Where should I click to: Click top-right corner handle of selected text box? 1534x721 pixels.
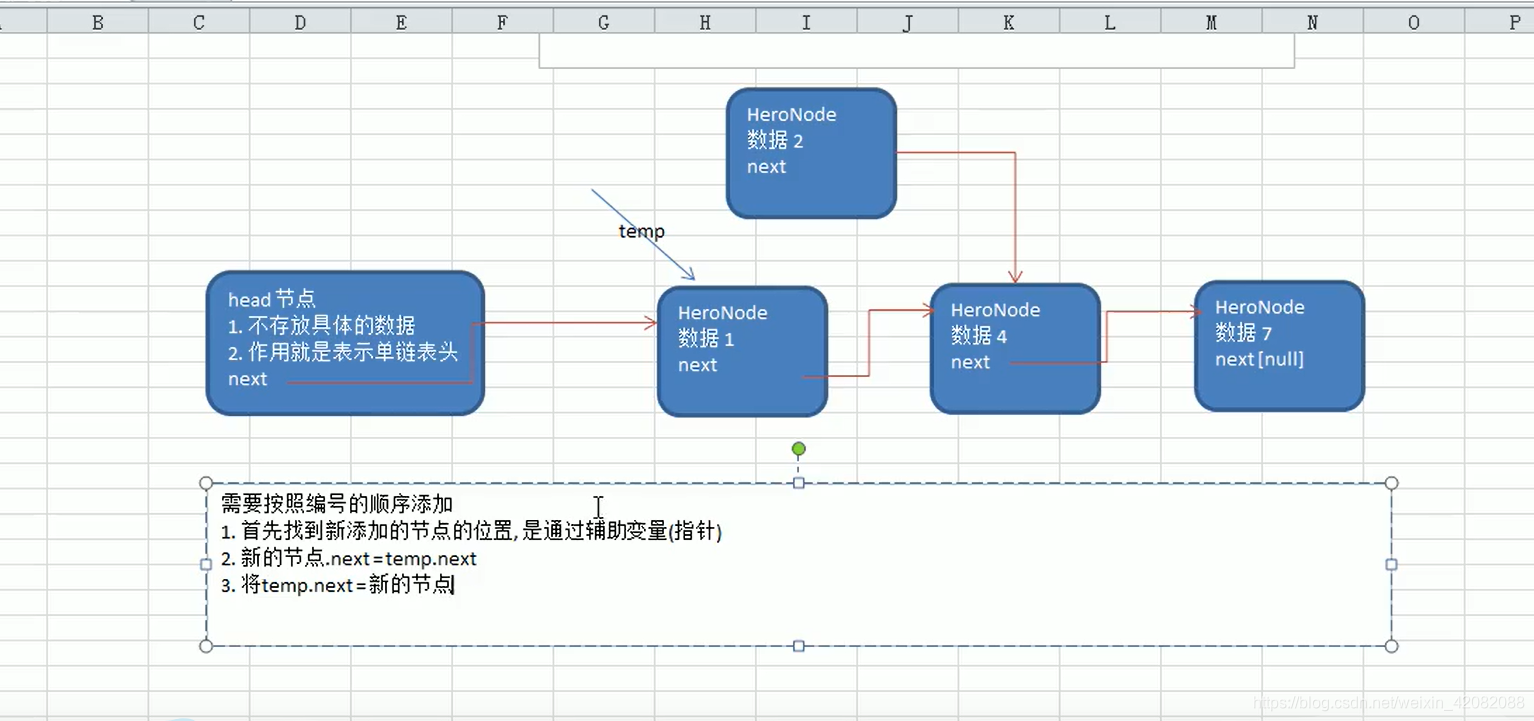point(1391,483)
